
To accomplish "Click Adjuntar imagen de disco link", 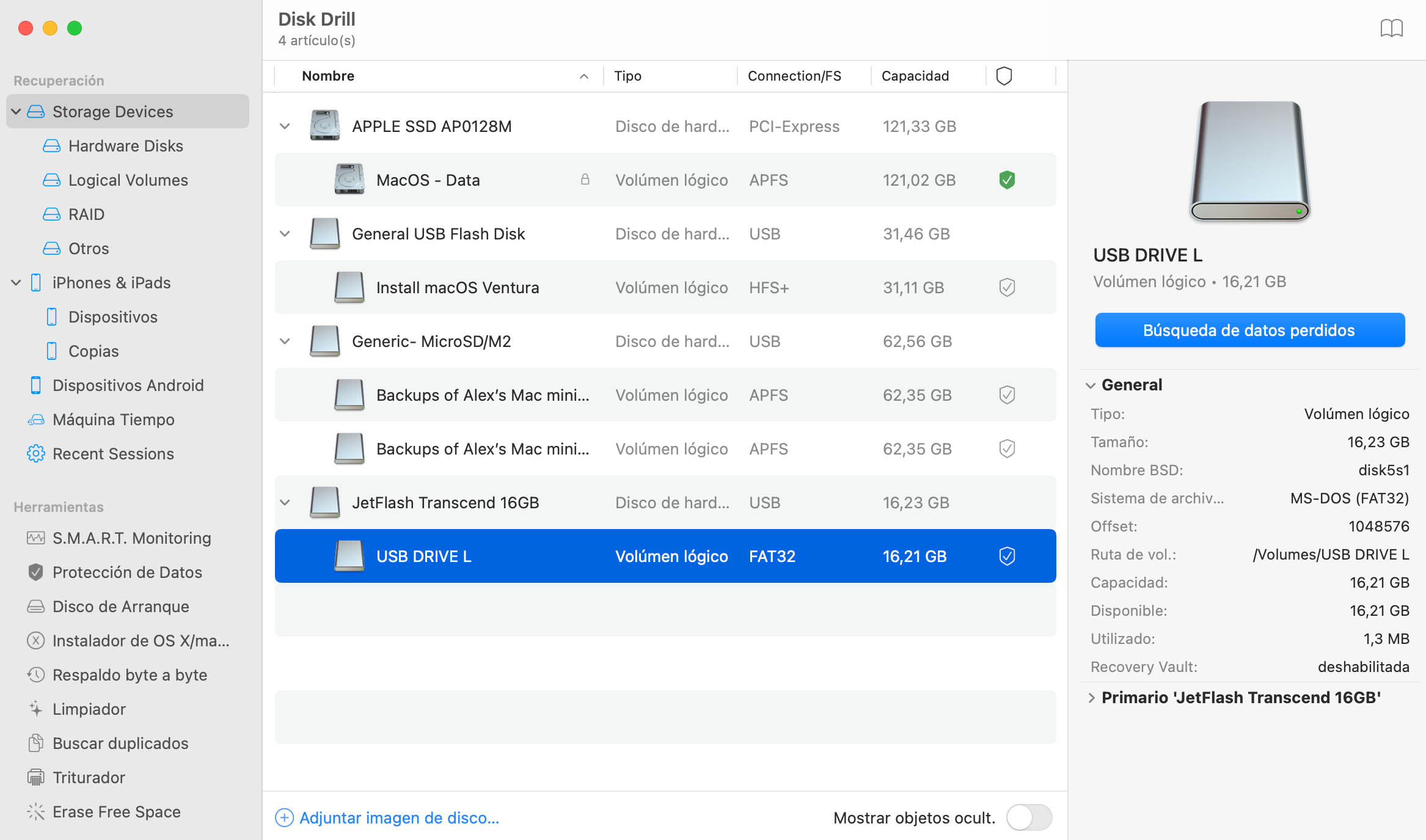I will tap(399, 817).
